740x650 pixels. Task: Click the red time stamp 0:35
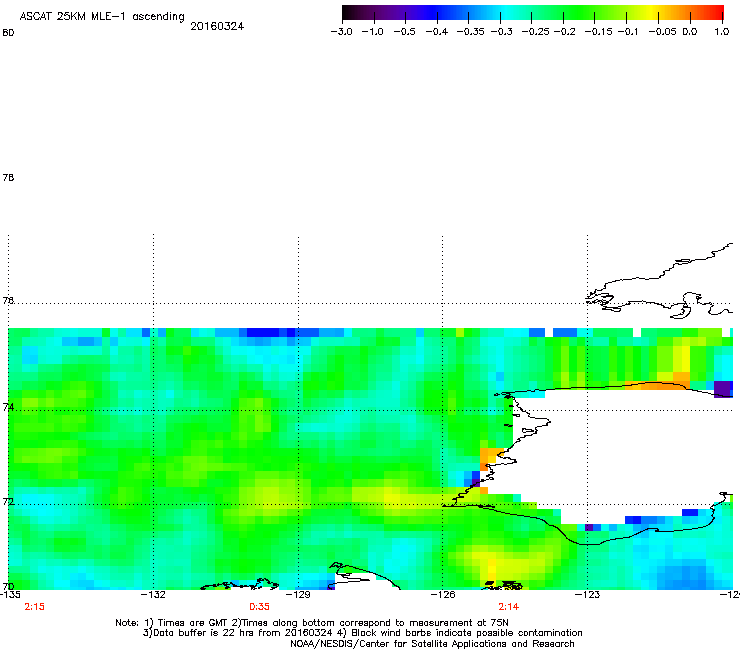coord(260,607)
